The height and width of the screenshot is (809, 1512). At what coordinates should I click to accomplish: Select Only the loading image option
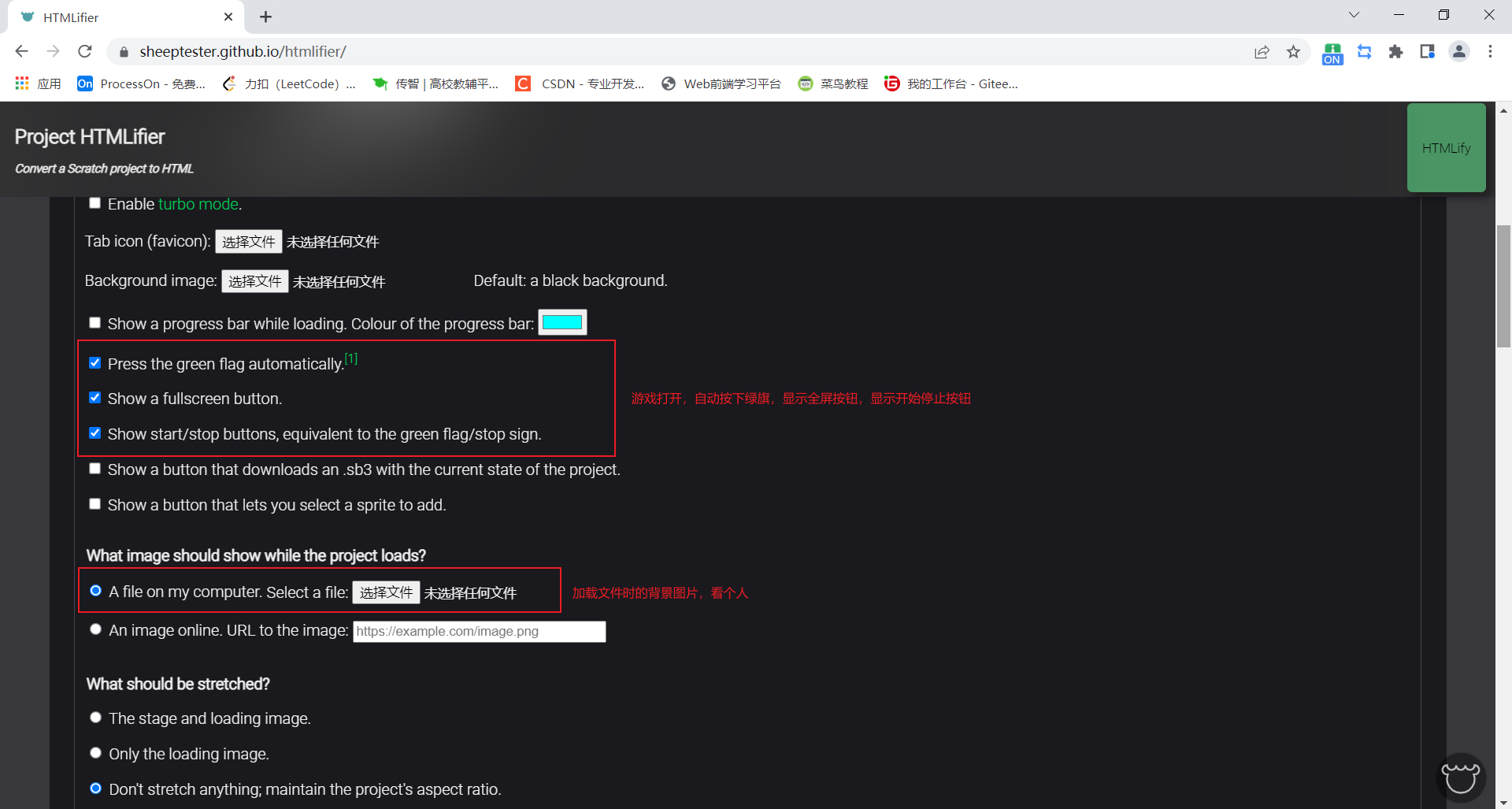[x=95, y=752]
